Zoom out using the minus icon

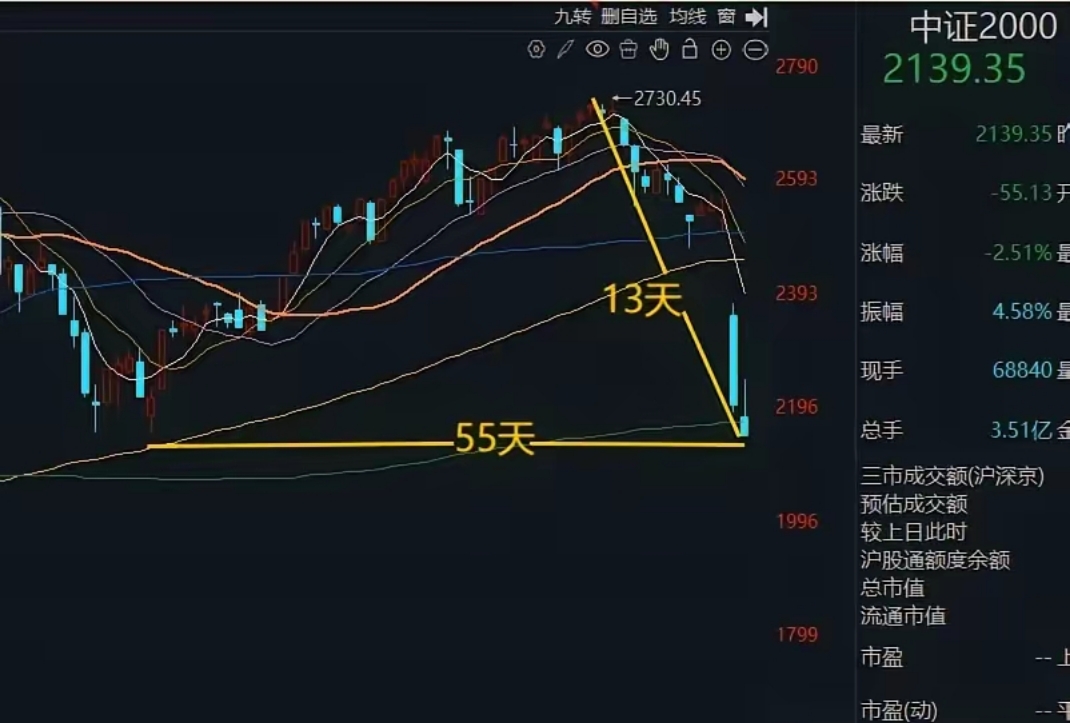(x=753, y=47)
